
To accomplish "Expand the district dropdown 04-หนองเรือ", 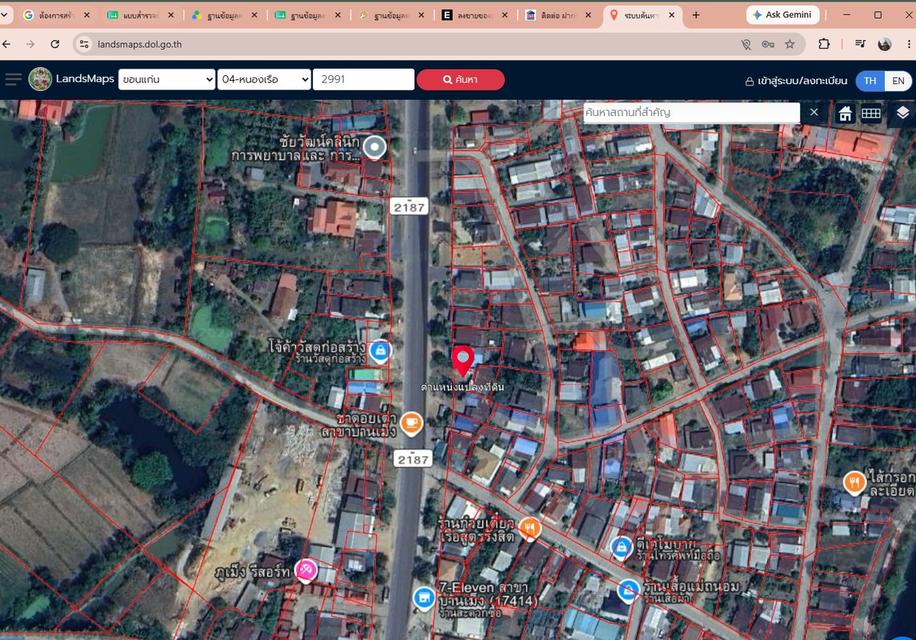I will point(263,79).
